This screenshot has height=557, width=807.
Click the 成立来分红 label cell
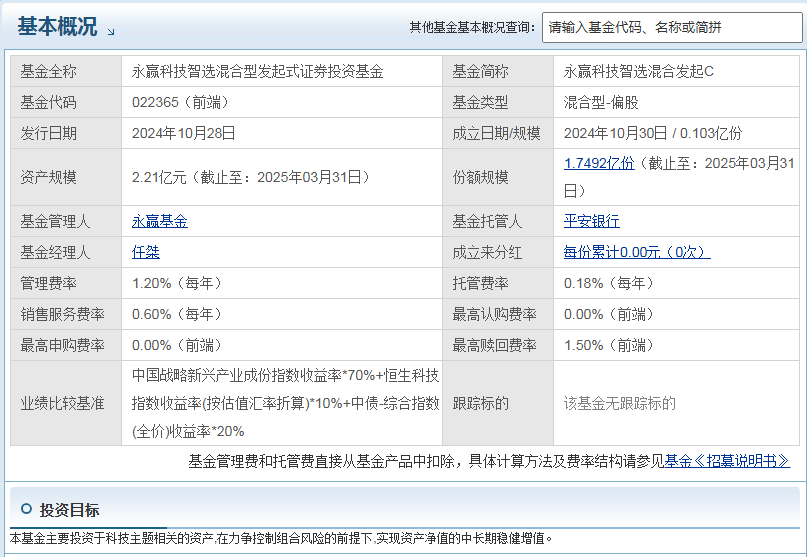[x=498, y=252]
